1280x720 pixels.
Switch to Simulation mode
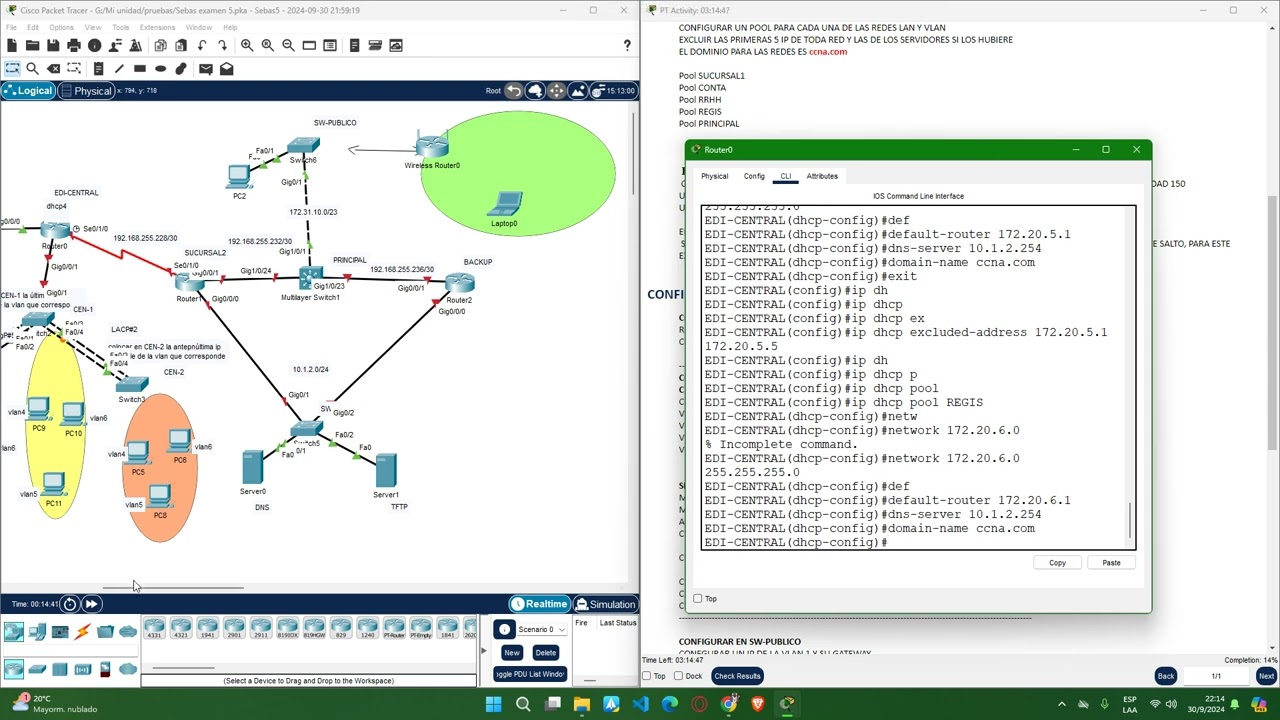(604, 604)
